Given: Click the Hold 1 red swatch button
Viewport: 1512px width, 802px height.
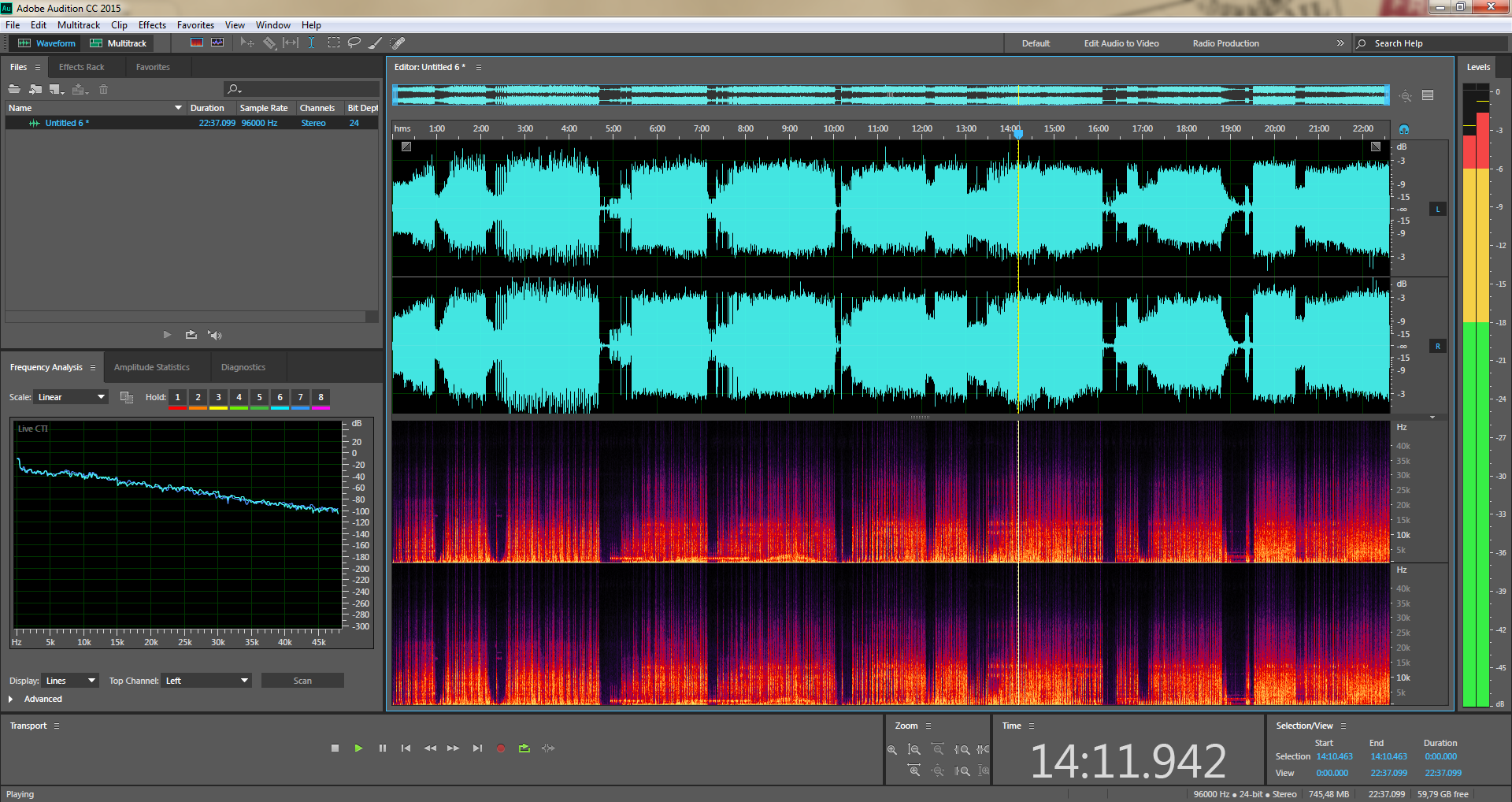Looking at the screenshot, I should pyautogui.click(x=177, y=398).
